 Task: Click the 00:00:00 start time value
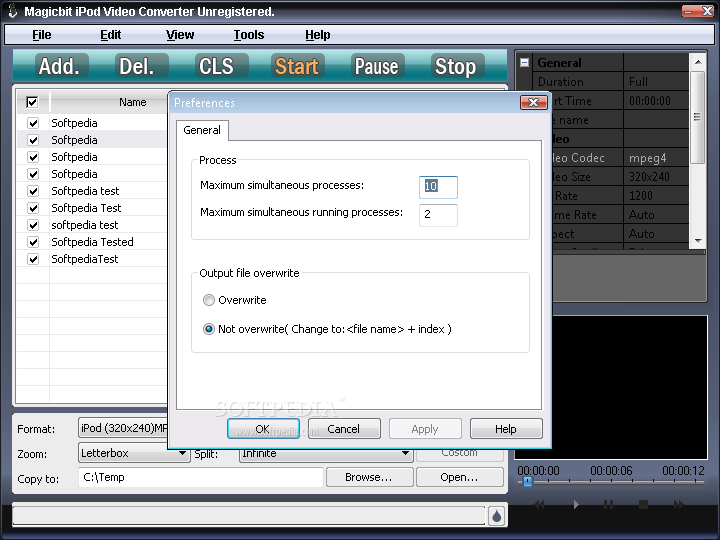650,101
